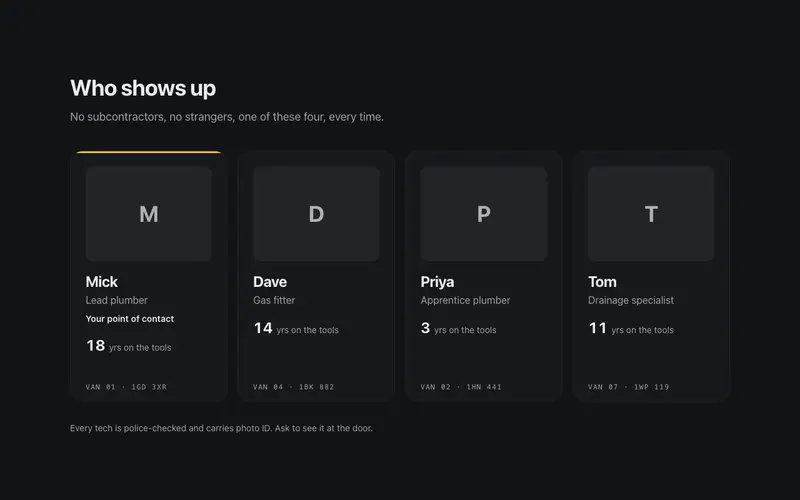The height and width of the screenshot is (500, 800).
Task: Click the 'Your point of contact' label
Action: pyautogui.click(x=130, y=319)
